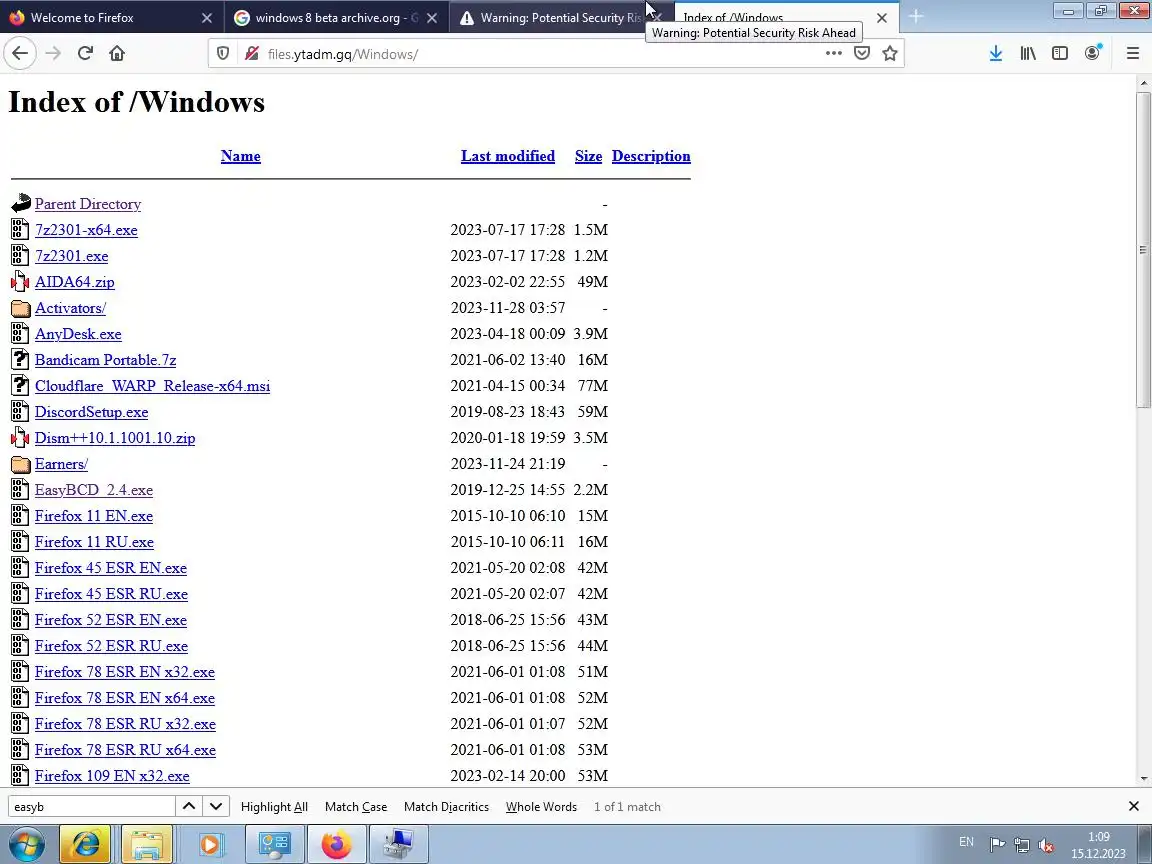Download Cloudflare_WARP_Release-x64.msi

152,386
